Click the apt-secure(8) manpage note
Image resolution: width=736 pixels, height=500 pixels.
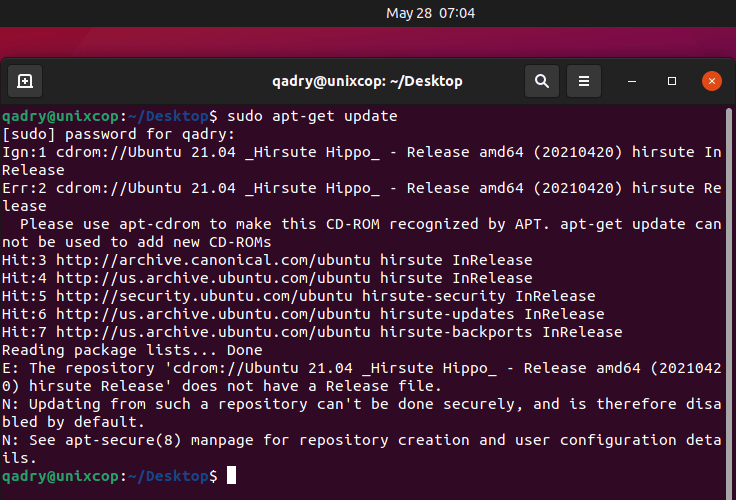click(361, 449)
